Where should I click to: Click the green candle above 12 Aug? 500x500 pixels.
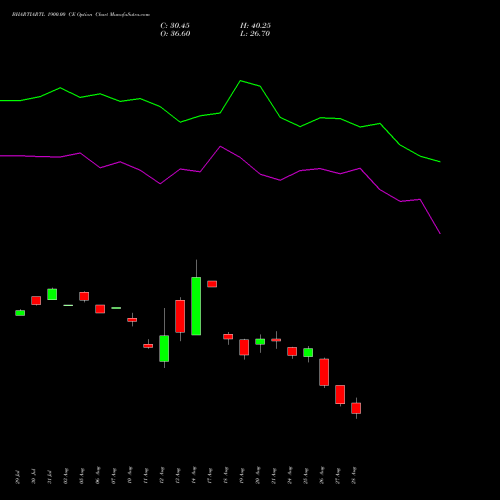164,348
